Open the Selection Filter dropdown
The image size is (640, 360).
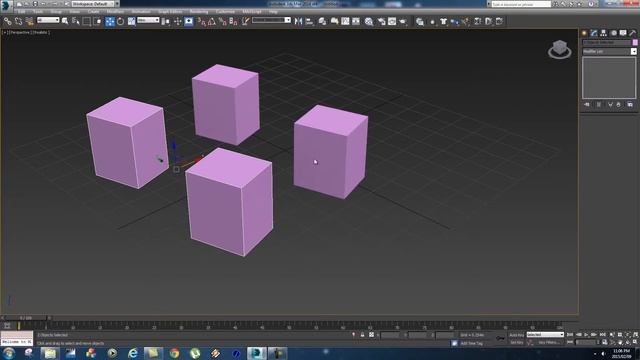point(48,20)
